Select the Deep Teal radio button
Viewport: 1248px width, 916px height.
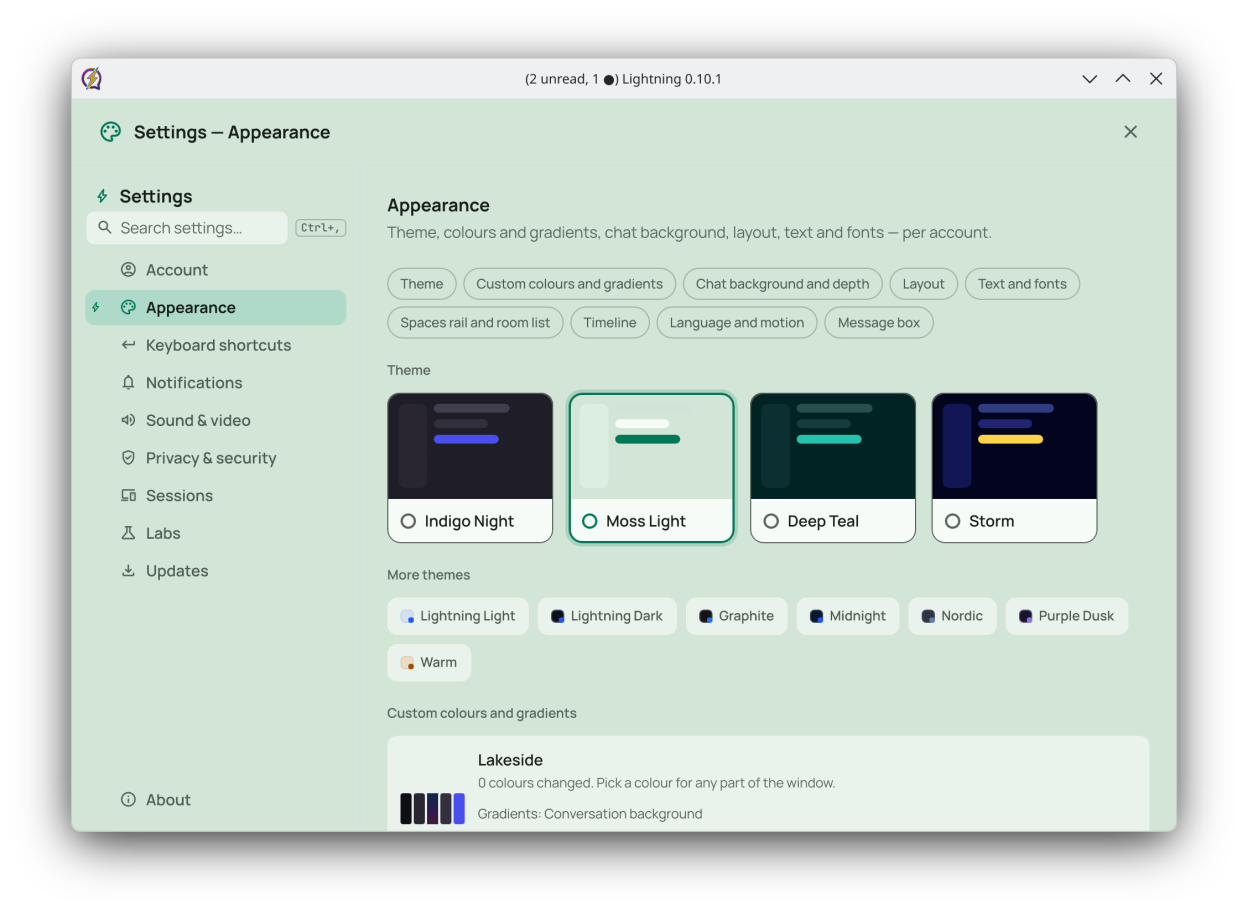point(771,521)
